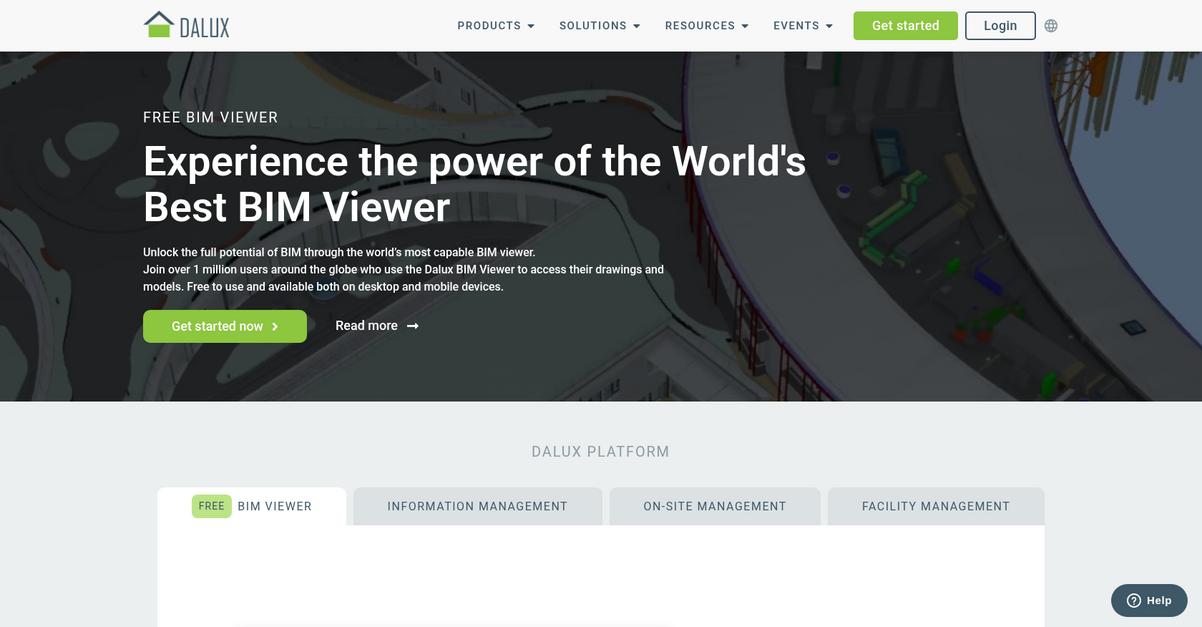Open the Help chat widget

[x=1149, y=601]
